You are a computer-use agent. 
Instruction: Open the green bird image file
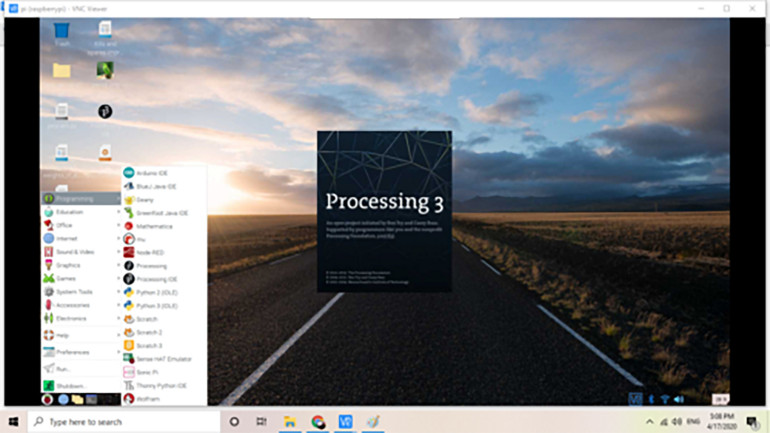pyautogui.click(x=105, y=71)
